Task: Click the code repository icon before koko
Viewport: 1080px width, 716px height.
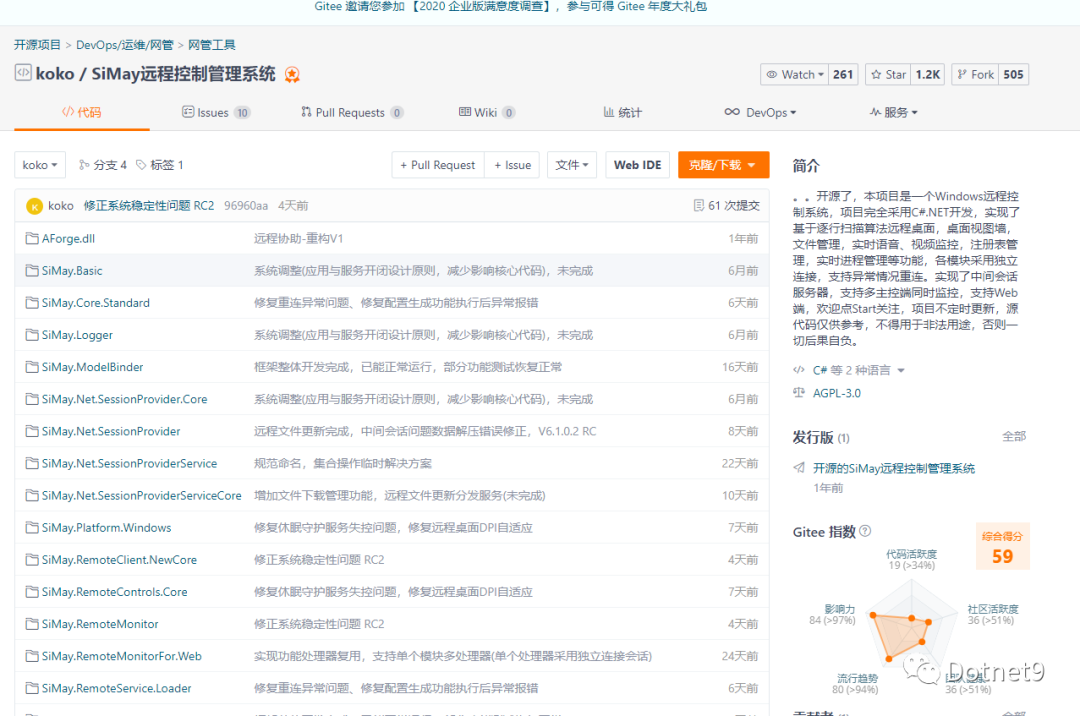Action: [x=23, y=73]
